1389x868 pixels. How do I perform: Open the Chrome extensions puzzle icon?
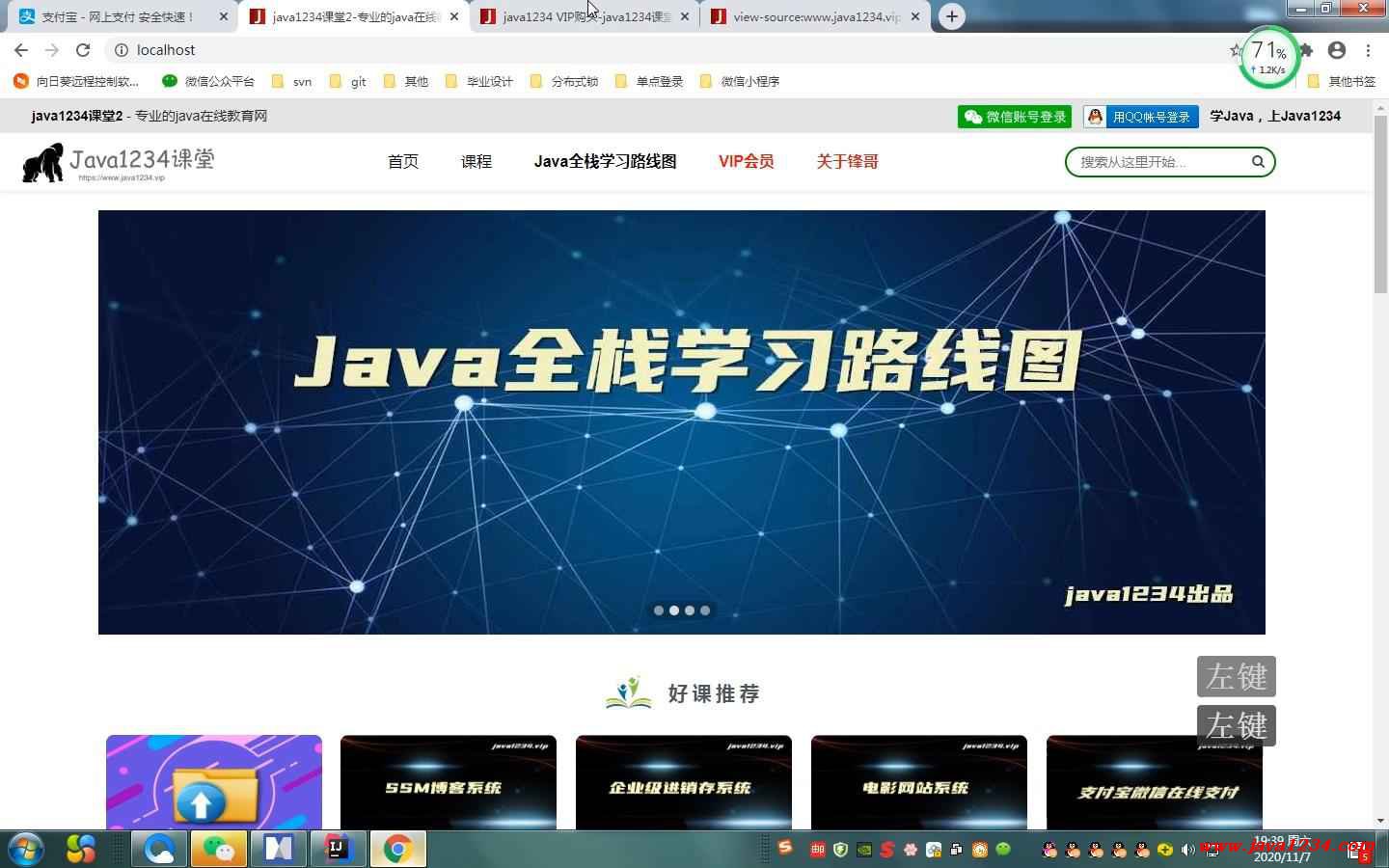click(x=1306, y=50)
